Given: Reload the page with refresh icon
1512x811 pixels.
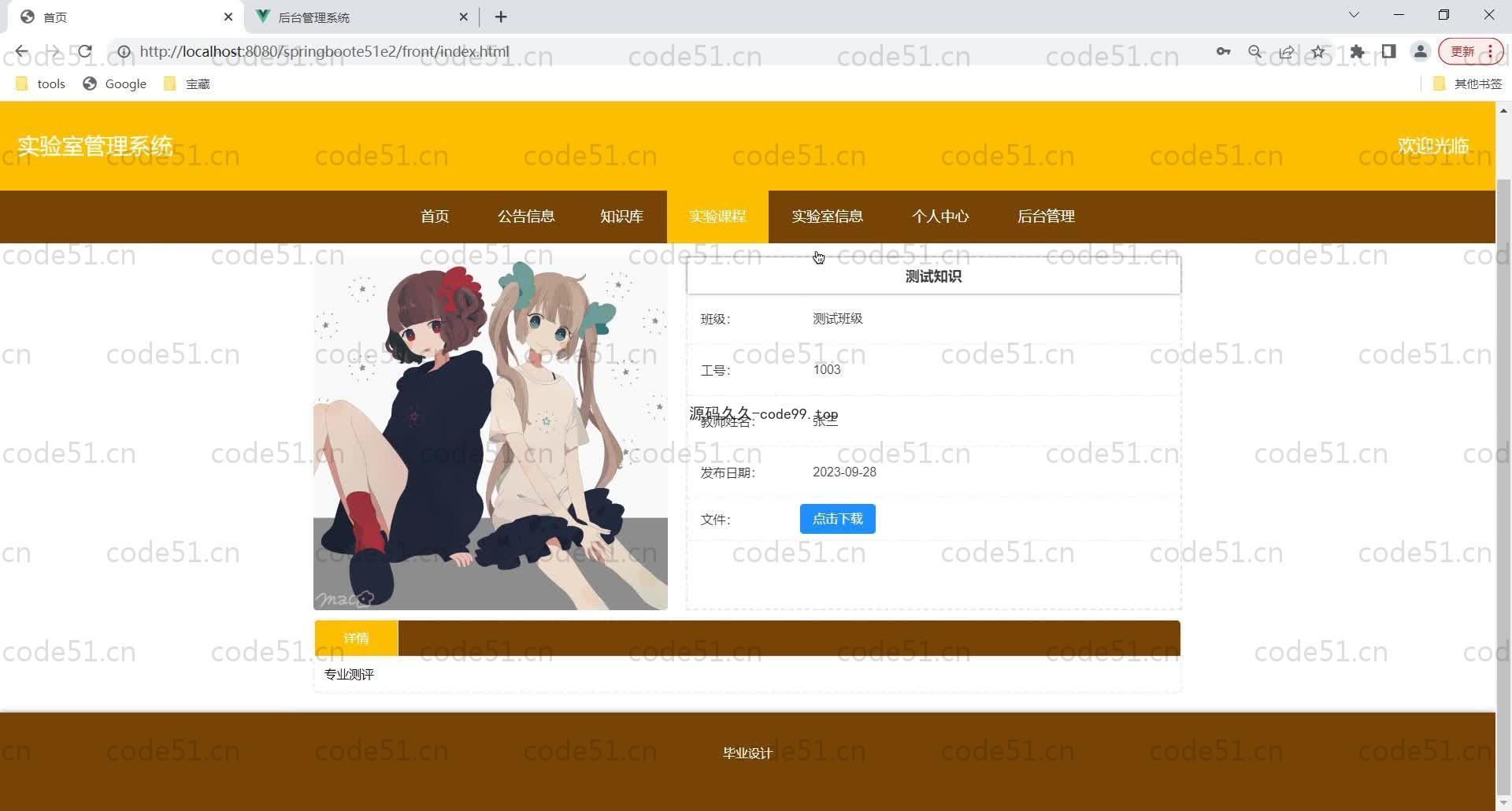Looking at the screenshot, I should (84, 52).
